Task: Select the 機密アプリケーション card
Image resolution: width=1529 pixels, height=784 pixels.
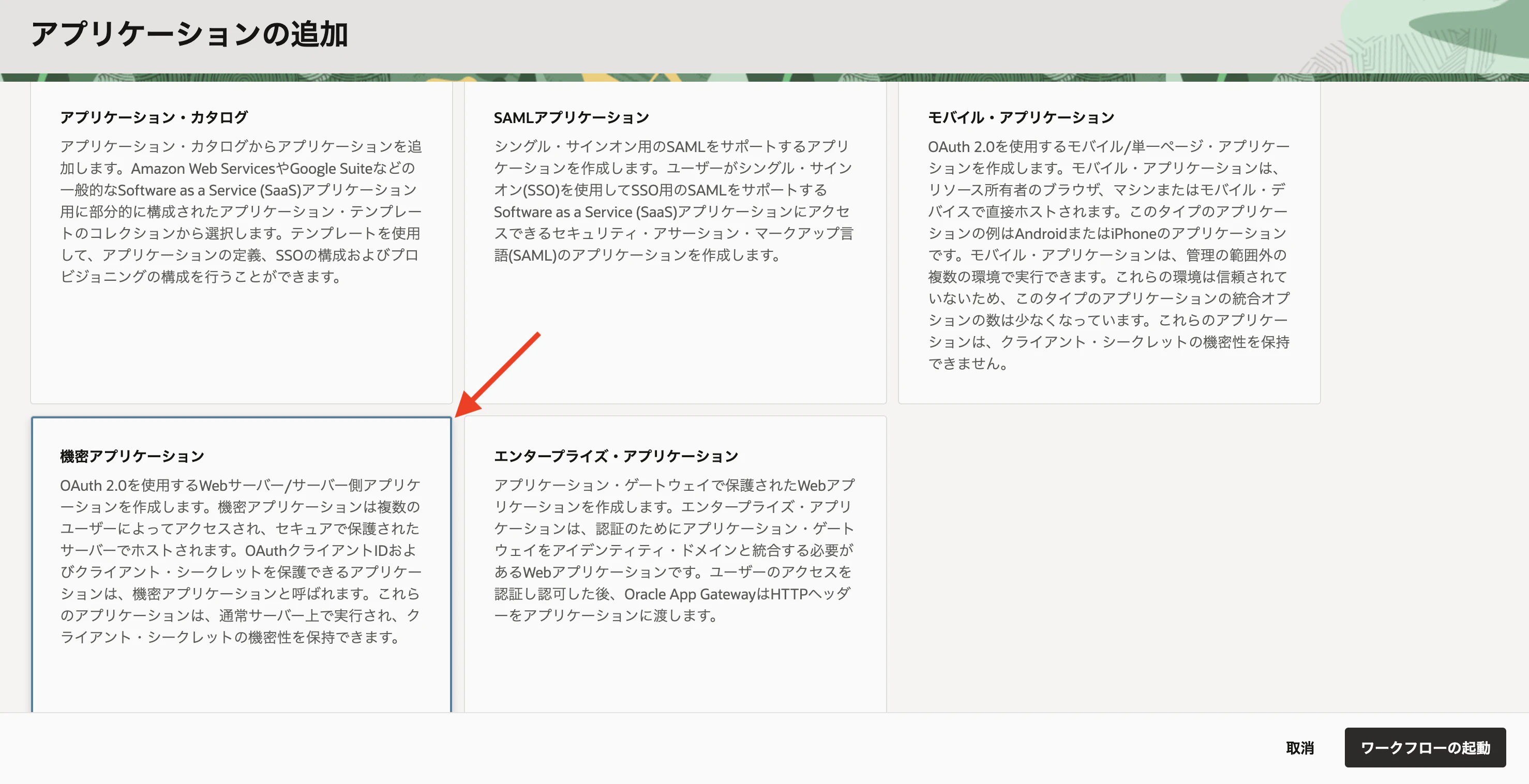Action: (x=242, y=564)
